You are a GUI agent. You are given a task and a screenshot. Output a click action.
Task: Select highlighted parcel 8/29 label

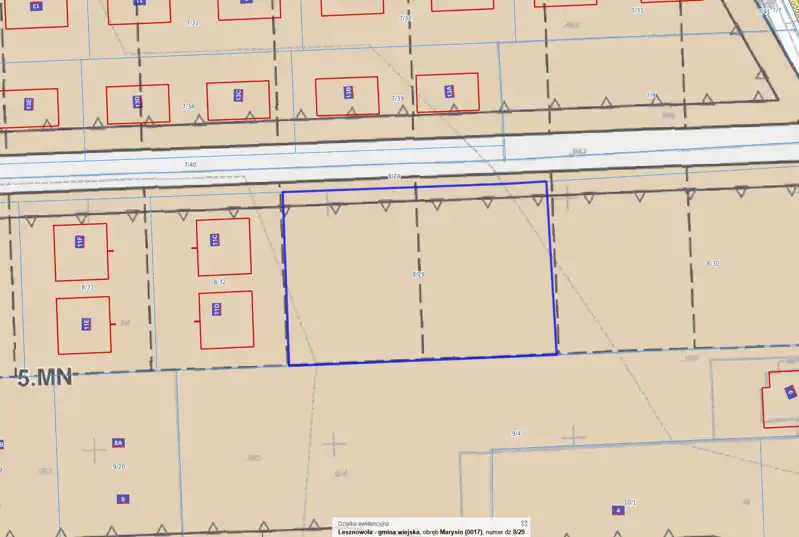coord(418,273)
